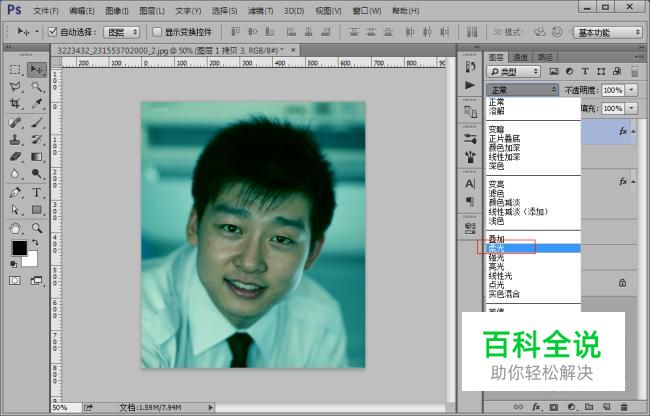Open the Ps application icon menu
650x416 pixels.
click(15, 9)
